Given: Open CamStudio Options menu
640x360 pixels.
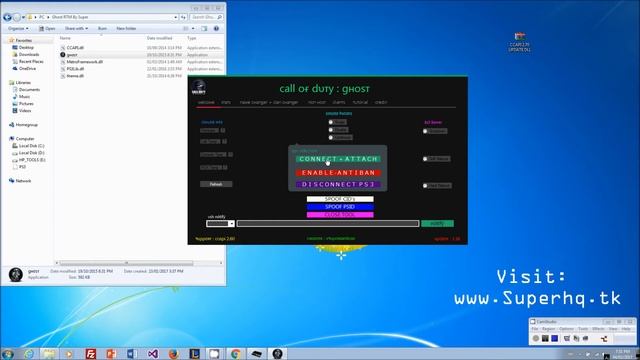Looking at the screenshot, I should pos(566,329).
